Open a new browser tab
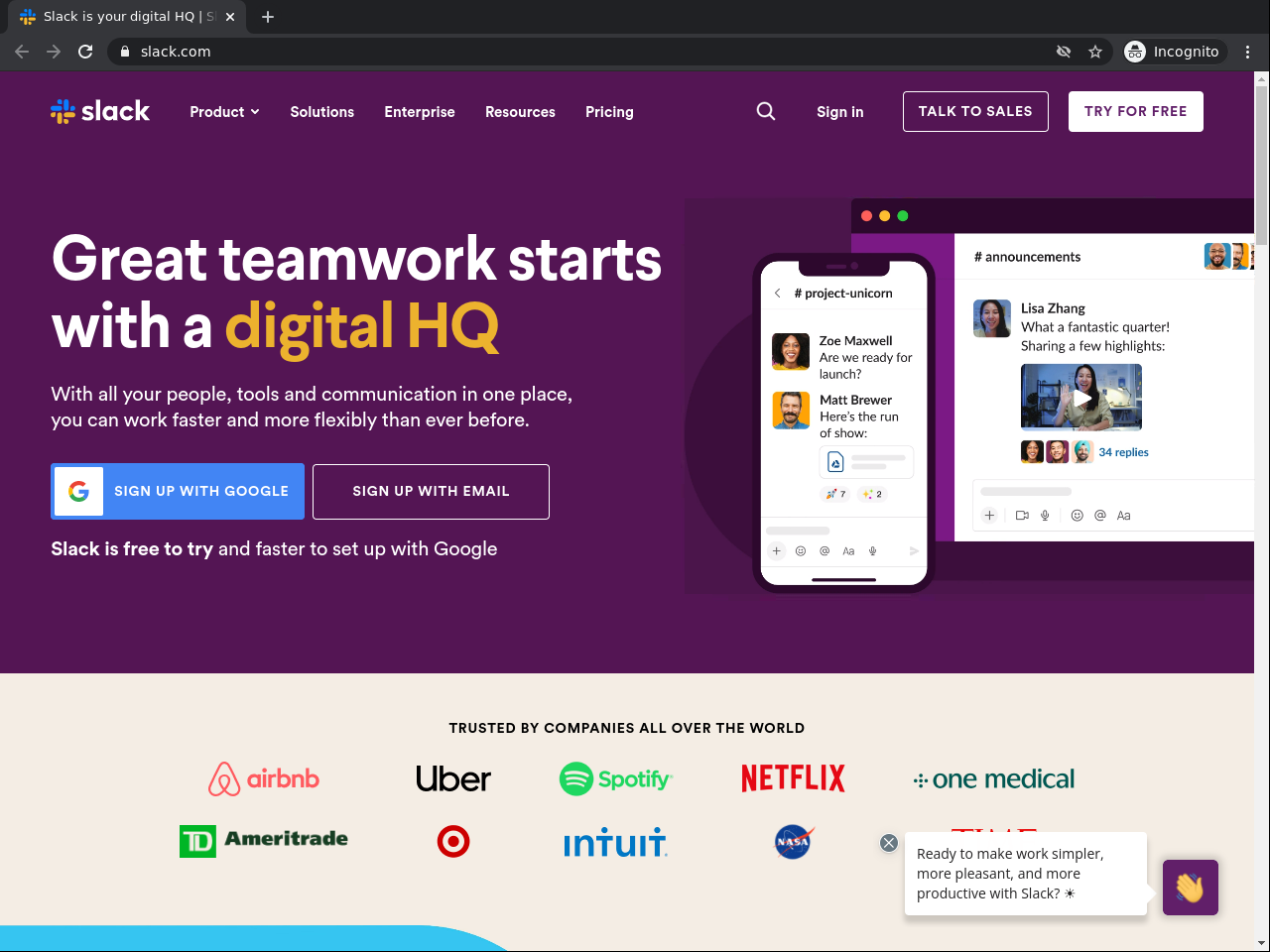This screenshot has width=1270, height=952. click(x=268, y=17)
